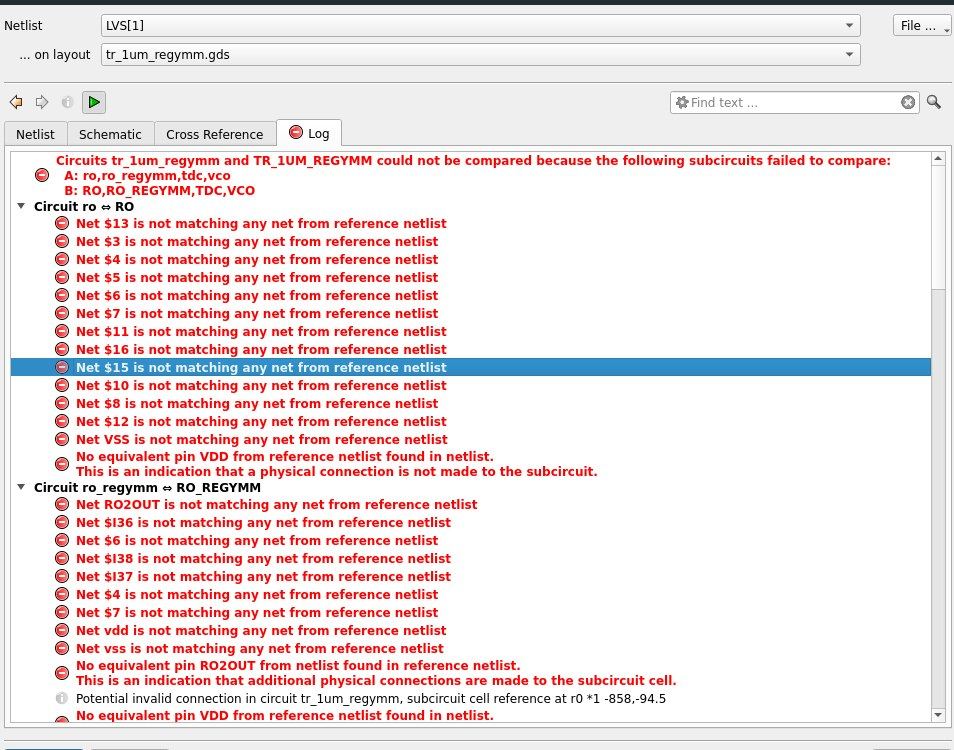Screen dimensions: 954x750
Task: Collapse the Circuit ro_regymm ⇔ RO_REGYMM group
Action: click(21, 487)
